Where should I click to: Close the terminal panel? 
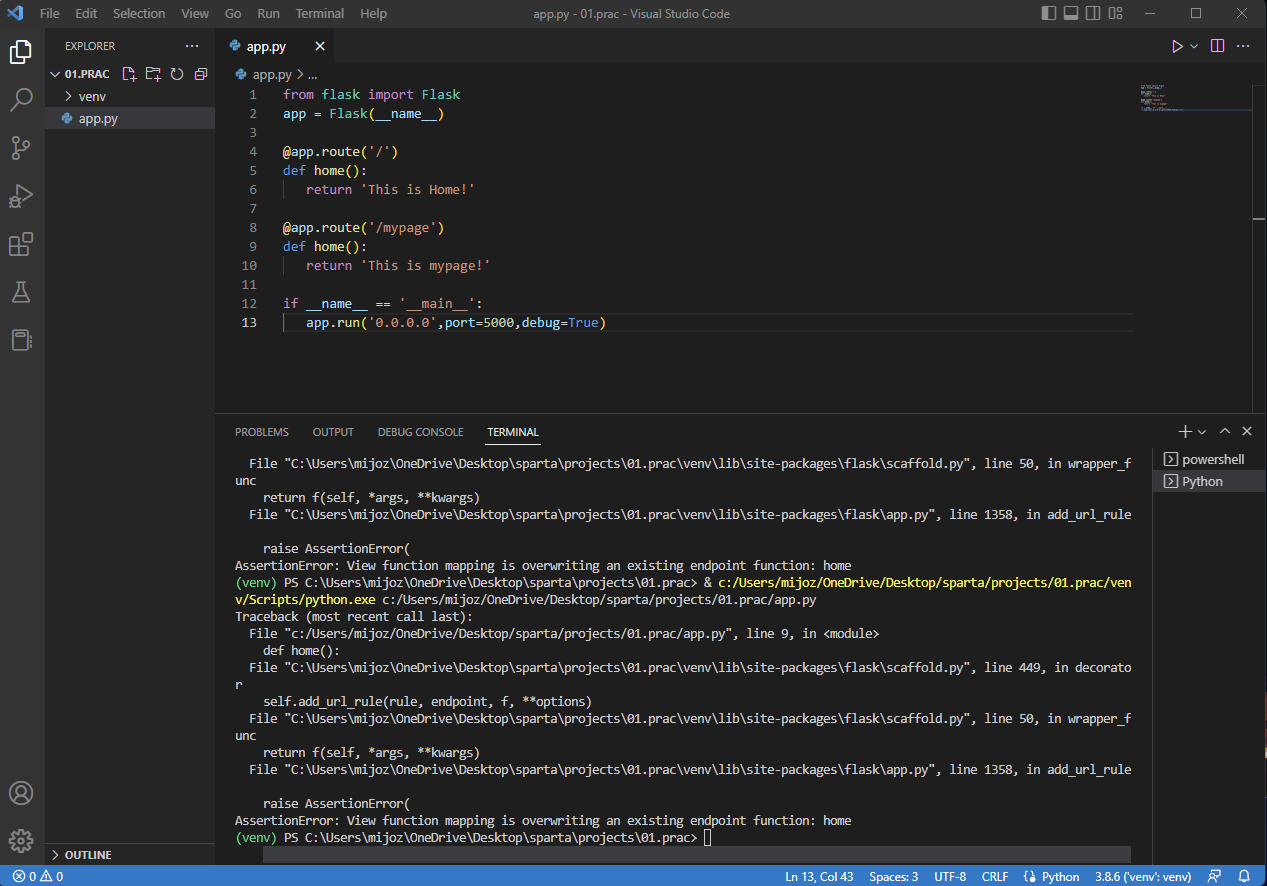pyautogui.click(x=1247, y=431)
